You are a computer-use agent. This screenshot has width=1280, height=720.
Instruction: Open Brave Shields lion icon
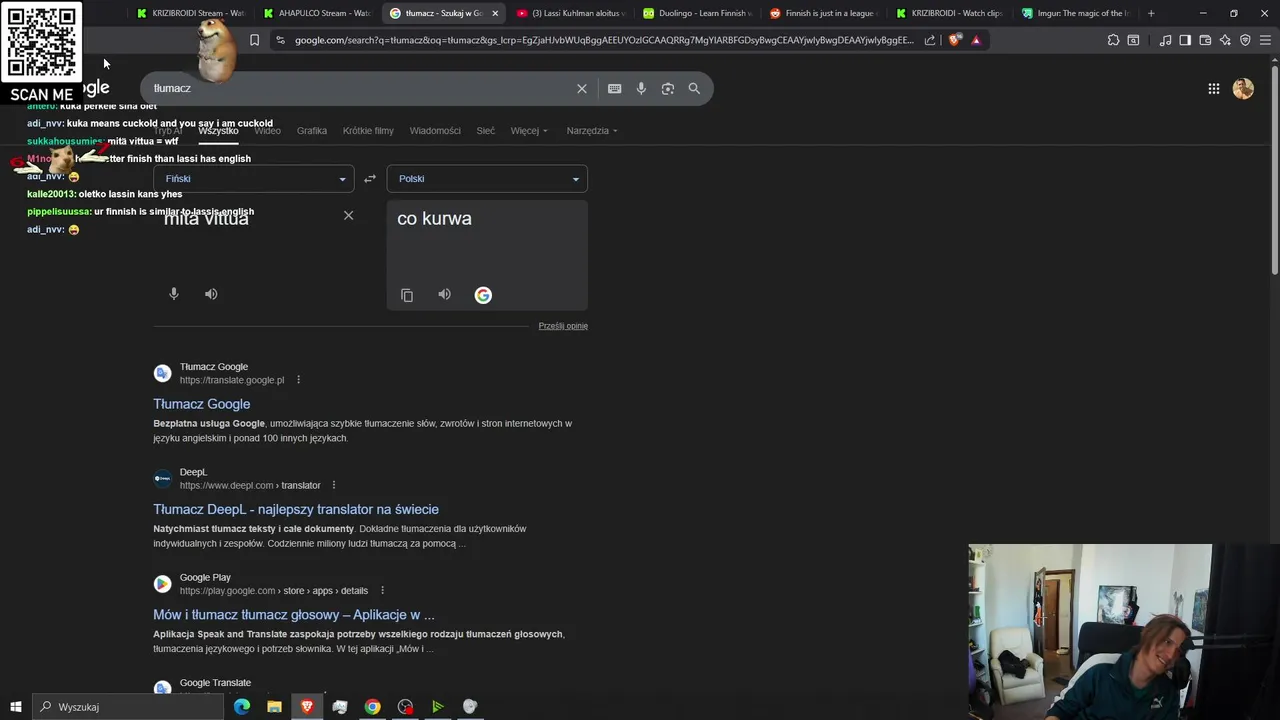[956, 40]
